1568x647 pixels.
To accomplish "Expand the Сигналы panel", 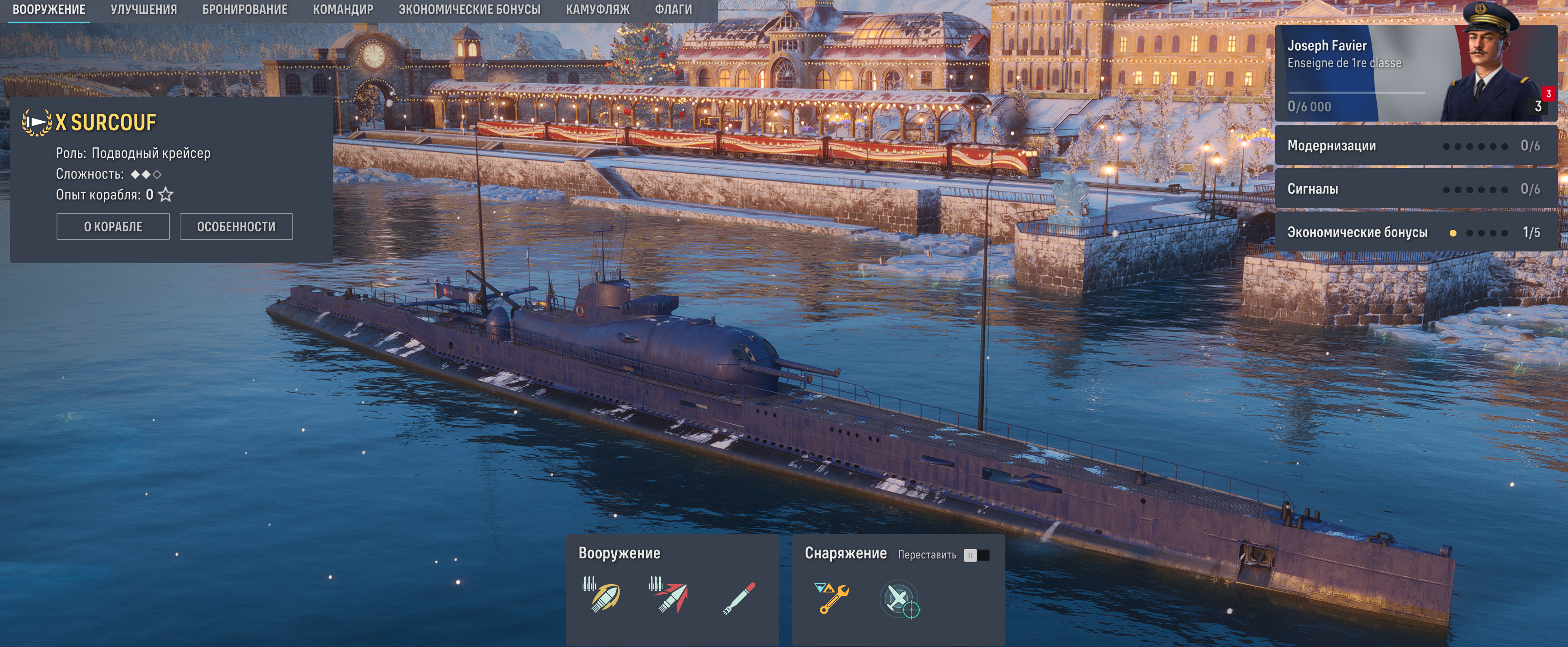I will [1416, 189].
